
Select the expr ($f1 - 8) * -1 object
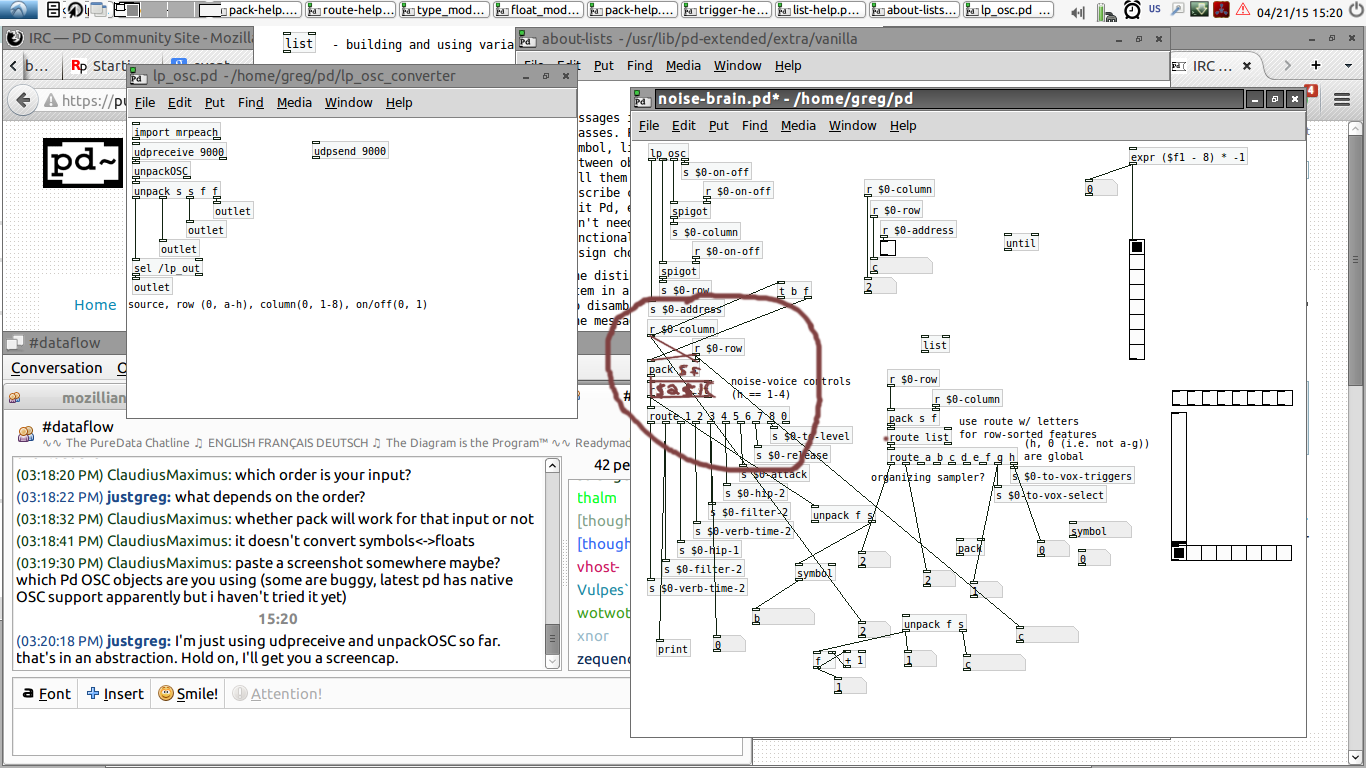(1189, 157)
